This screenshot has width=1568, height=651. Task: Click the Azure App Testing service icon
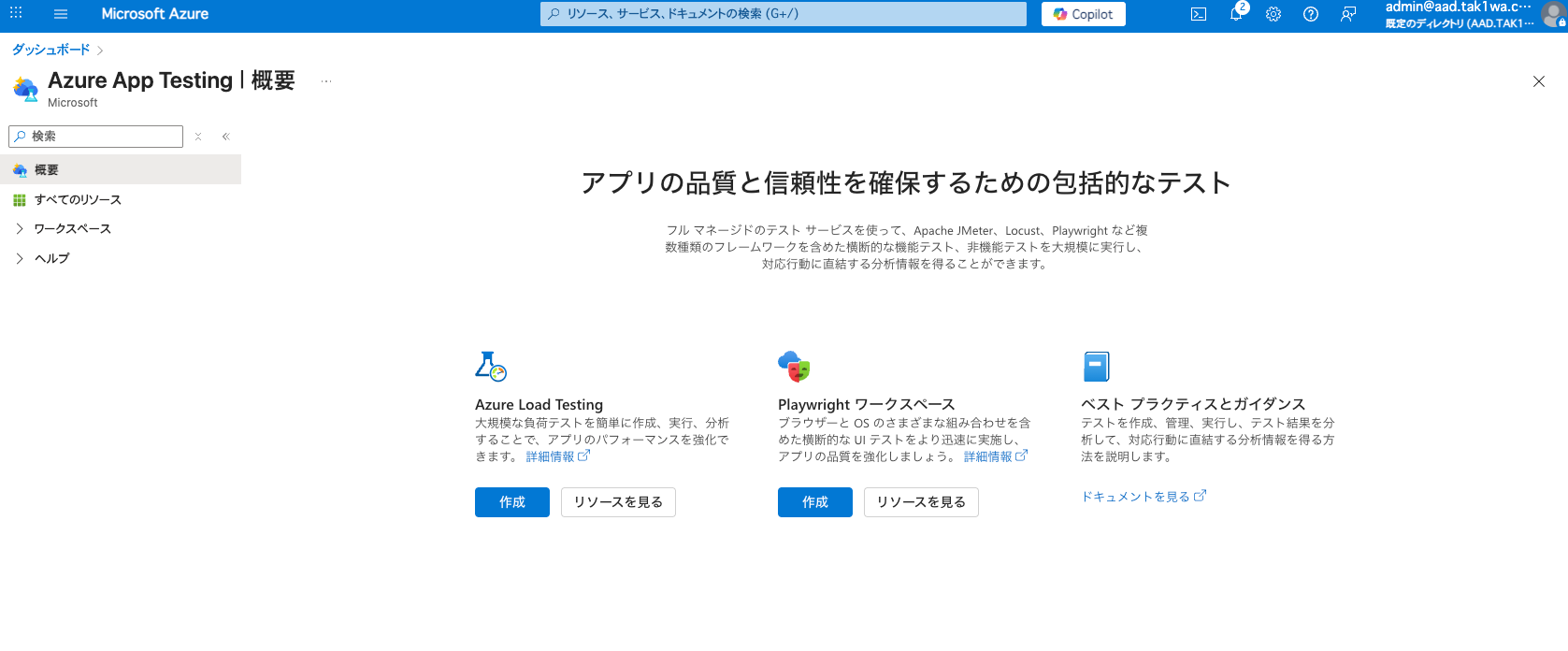tap(26, 90)
